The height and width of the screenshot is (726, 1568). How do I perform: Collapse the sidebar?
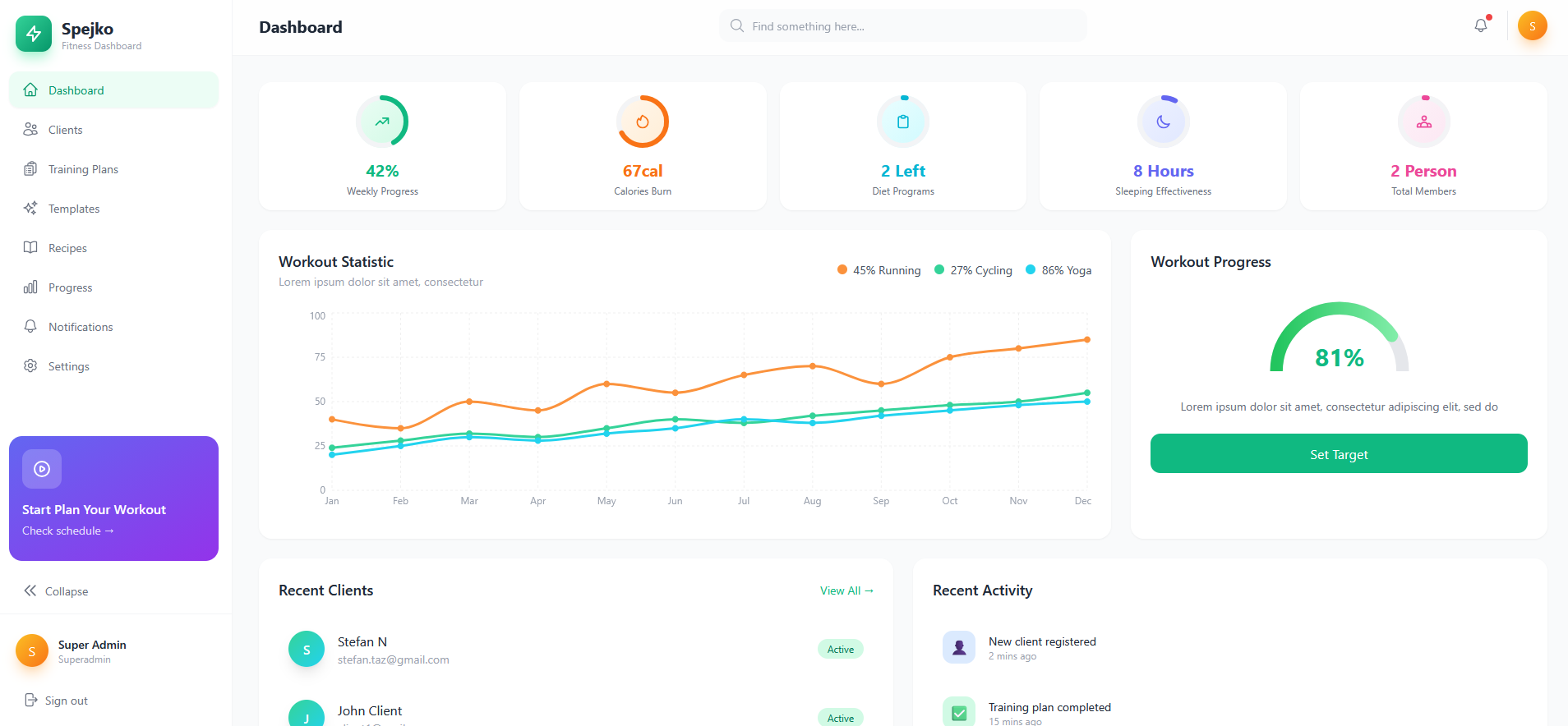coord(56,591)
